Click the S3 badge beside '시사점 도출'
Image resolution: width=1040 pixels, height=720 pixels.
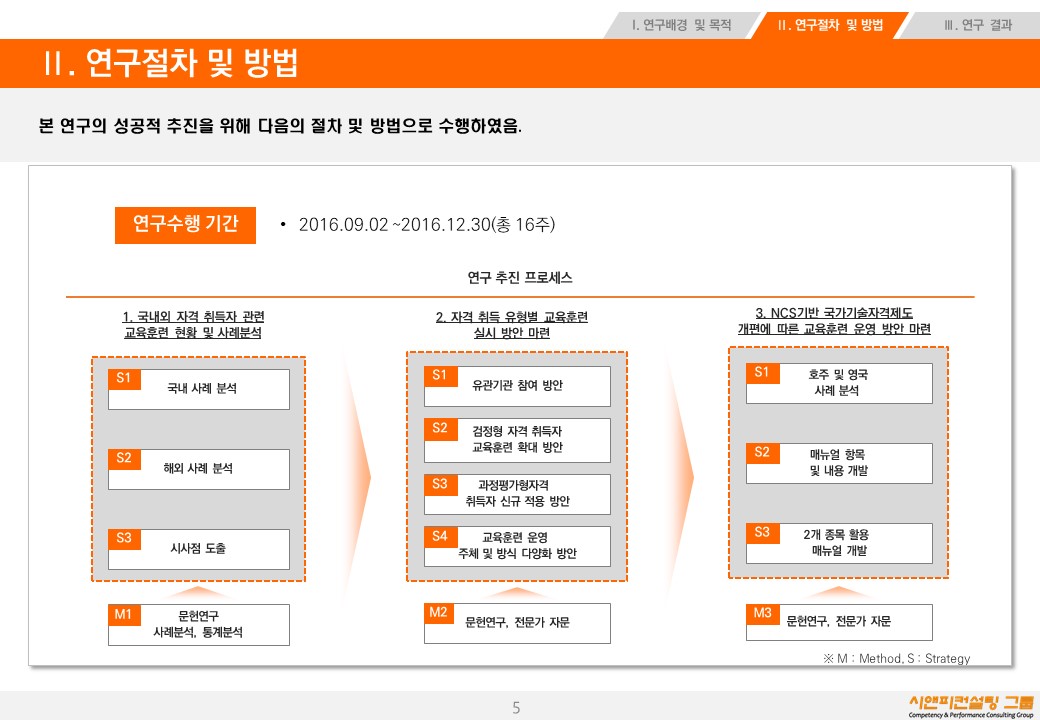[x=124, y=538]
